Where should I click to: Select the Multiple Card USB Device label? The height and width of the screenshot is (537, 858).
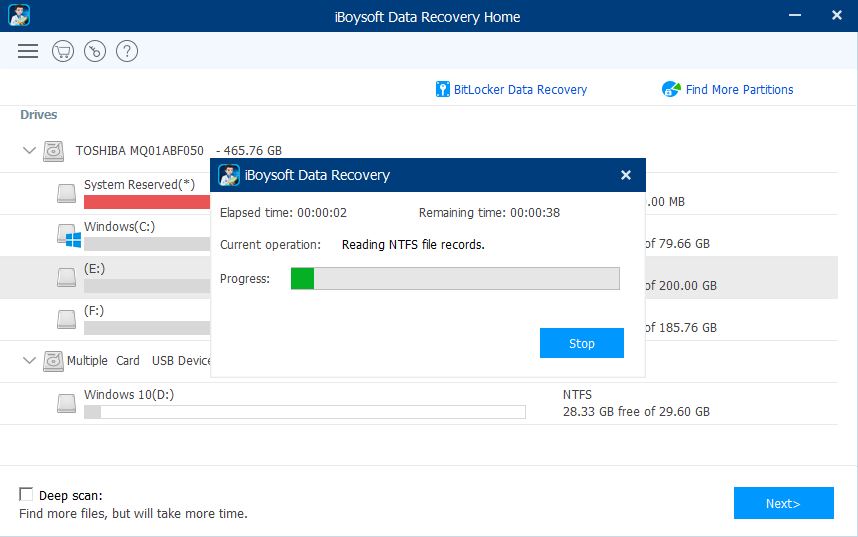138,361
